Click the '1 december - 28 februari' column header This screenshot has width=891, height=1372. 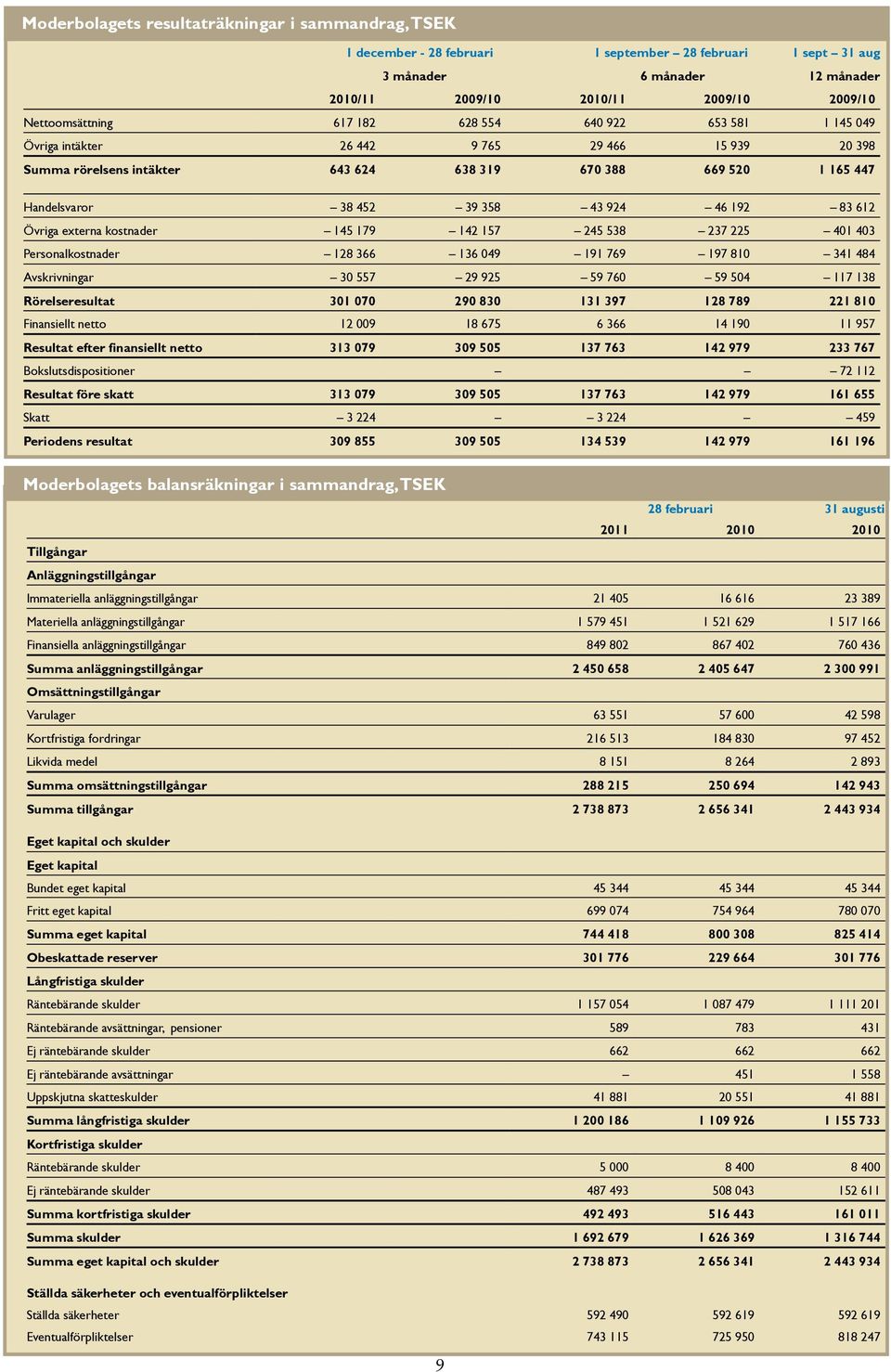[x=420, y=53]
